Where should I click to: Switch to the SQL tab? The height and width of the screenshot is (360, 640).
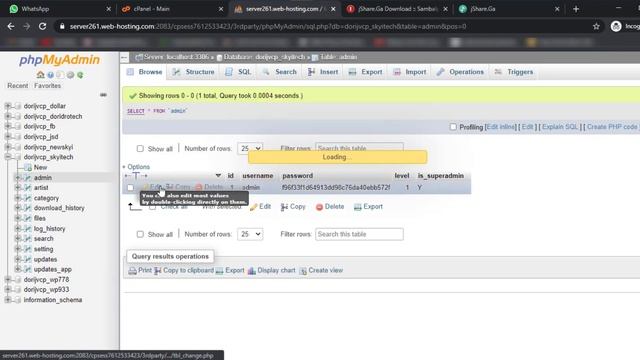[x=238, y=72]
